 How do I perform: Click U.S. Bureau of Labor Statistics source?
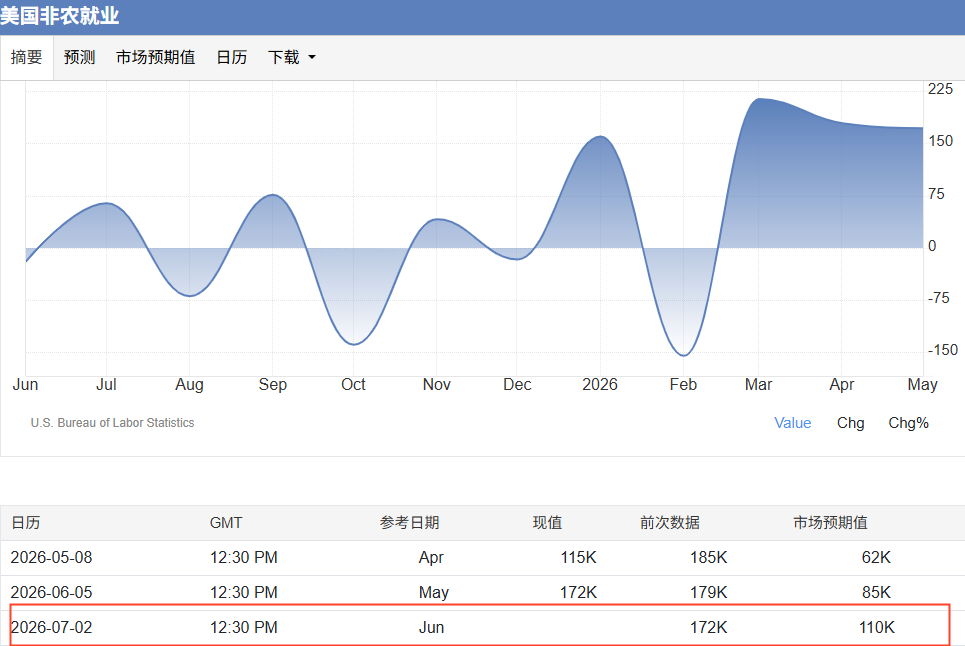[113, 423]
